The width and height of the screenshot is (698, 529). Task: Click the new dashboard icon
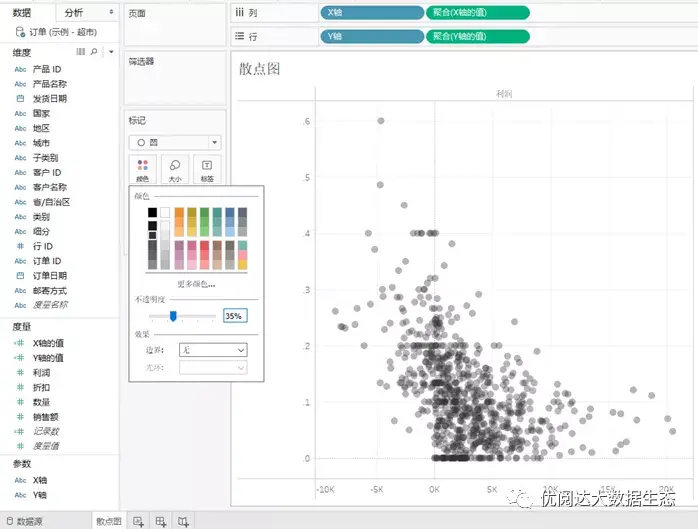[x=161, y=521]
